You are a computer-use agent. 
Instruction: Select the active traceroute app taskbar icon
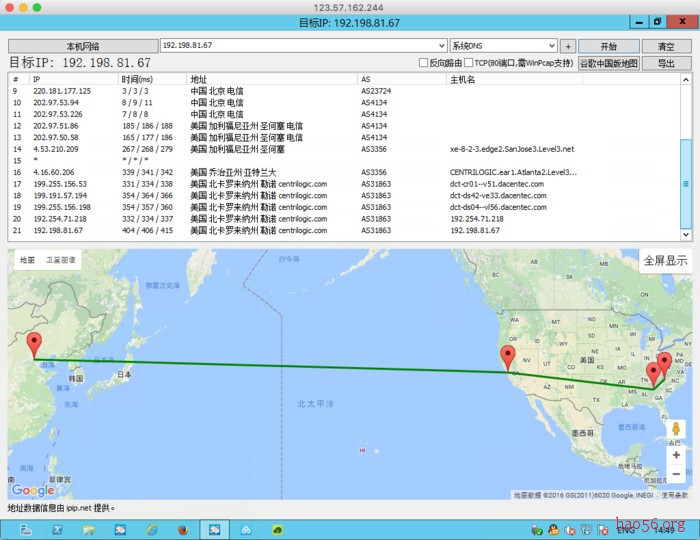coord(215,530)
